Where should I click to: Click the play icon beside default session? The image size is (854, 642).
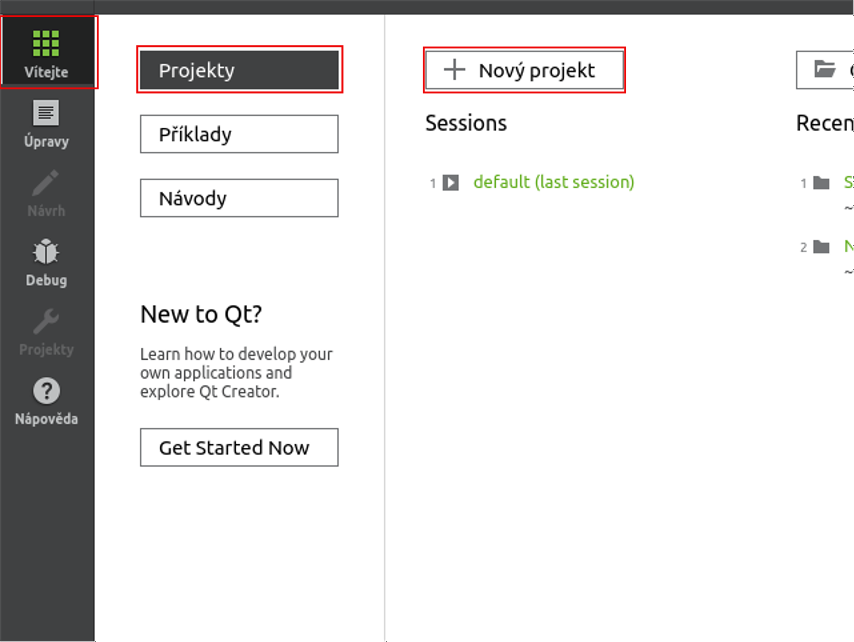pos(451,183)
